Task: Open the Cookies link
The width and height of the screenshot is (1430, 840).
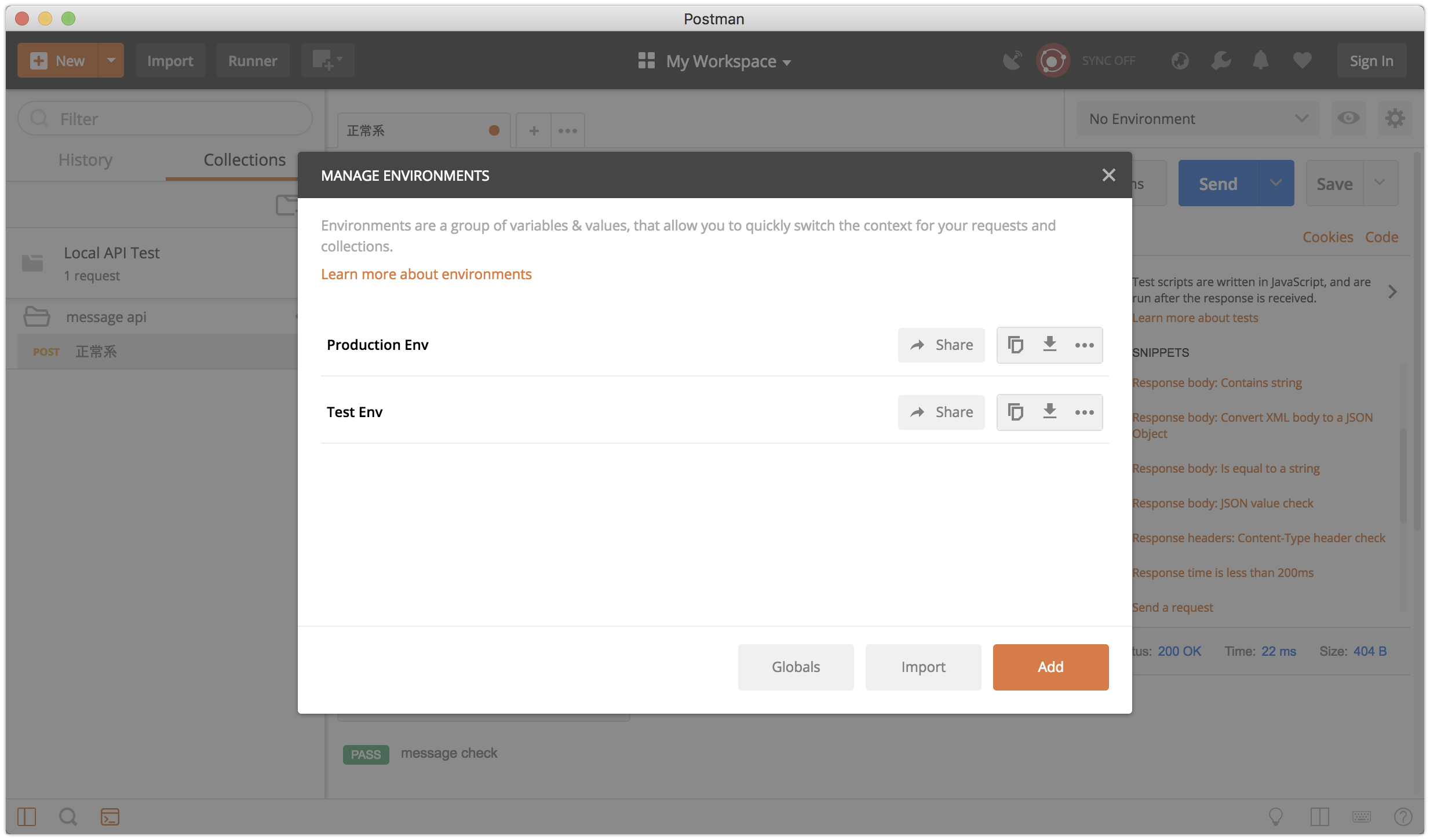Action: click(x=1327, y=237)
